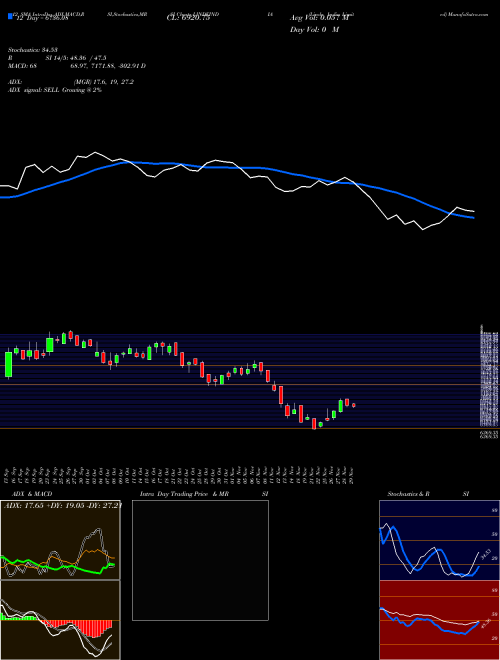
Task: Open the blue Stochastics chart panel
Action: [x=439, y=540]
